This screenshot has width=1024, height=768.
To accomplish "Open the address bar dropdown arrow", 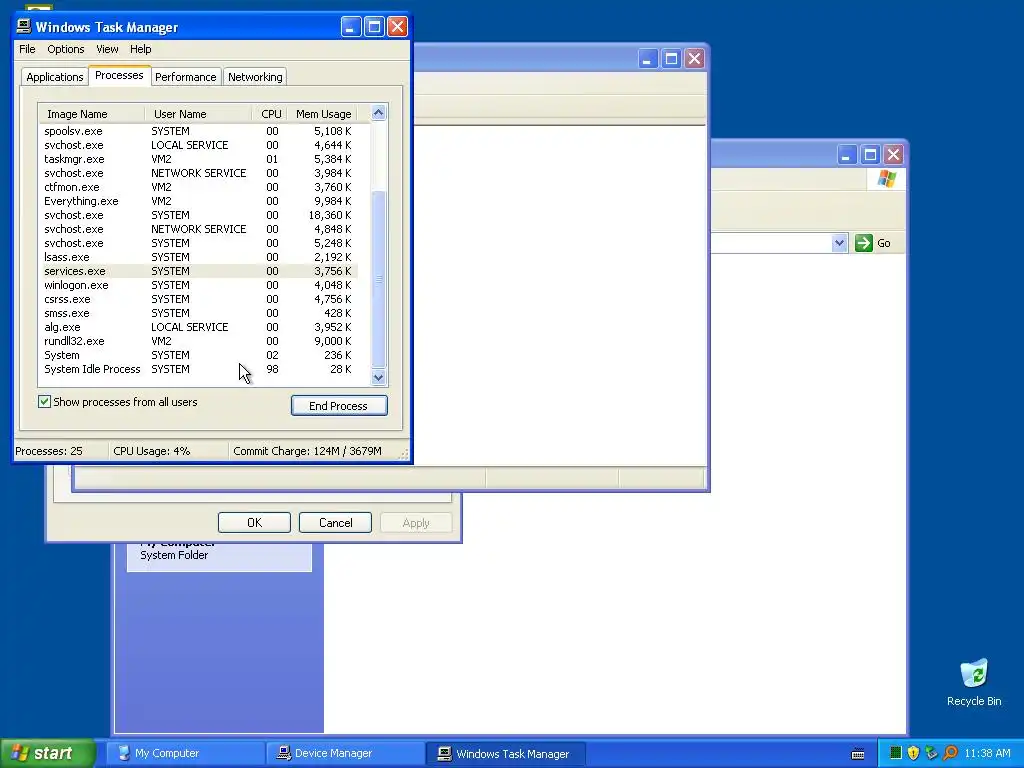I will click(839, 243).
